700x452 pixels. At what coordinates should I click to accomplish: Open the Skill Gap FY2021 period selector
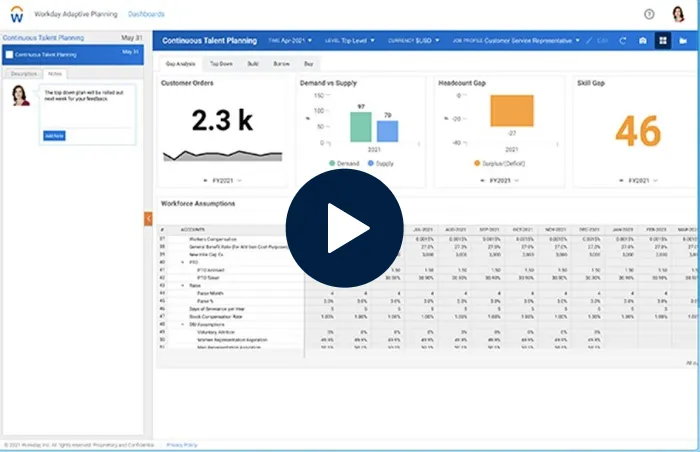pos(638,180)
